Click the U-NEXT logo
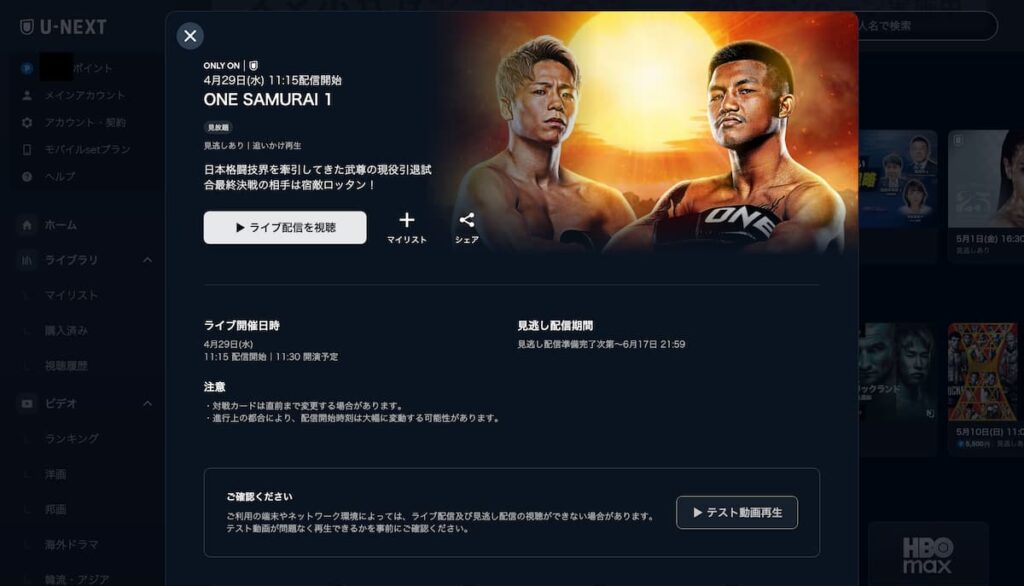1024x586 pixels. point(63,27)
